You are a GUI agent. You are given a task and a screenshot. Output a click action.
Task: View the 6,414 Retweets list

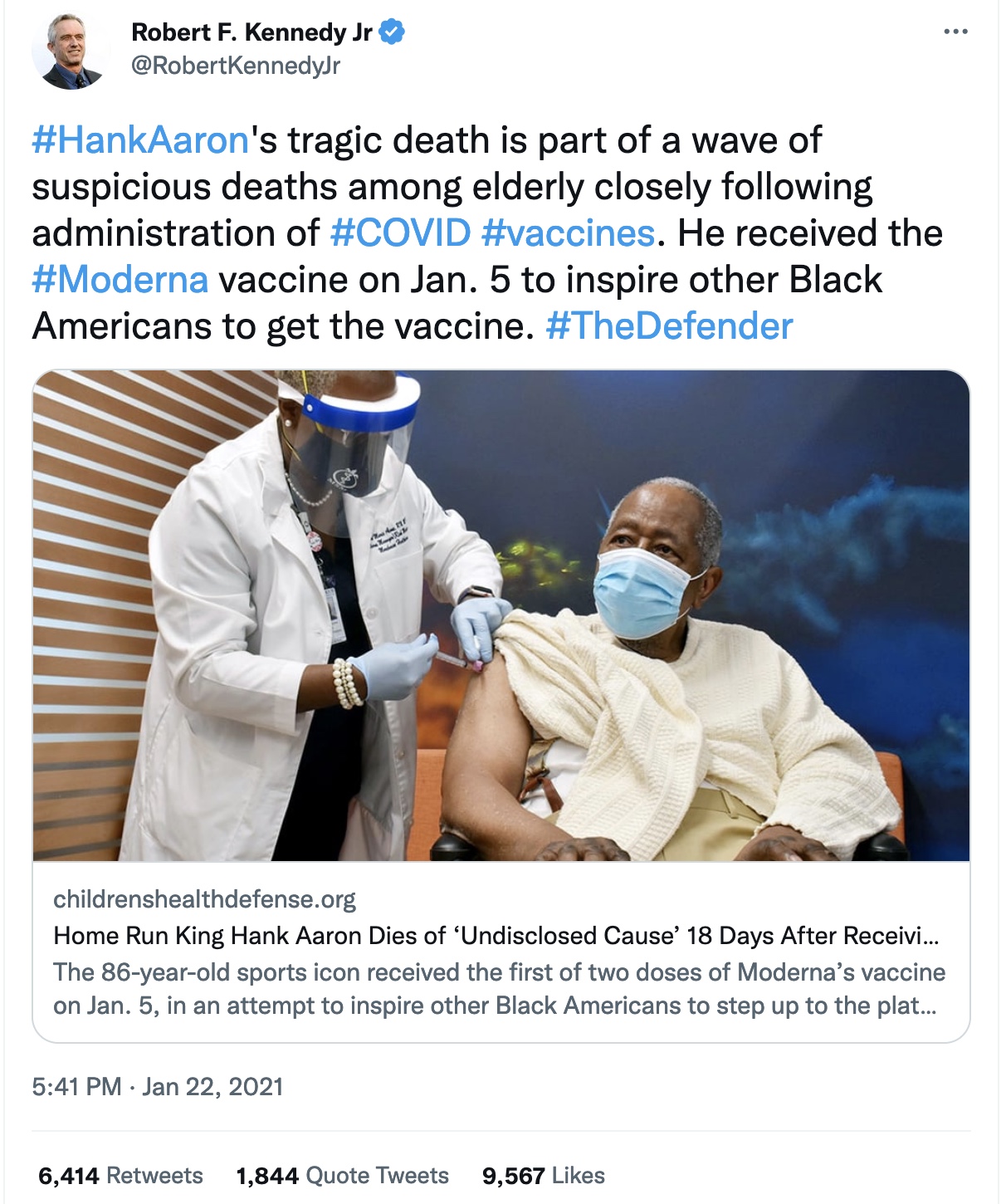(x=120, y=1176)
